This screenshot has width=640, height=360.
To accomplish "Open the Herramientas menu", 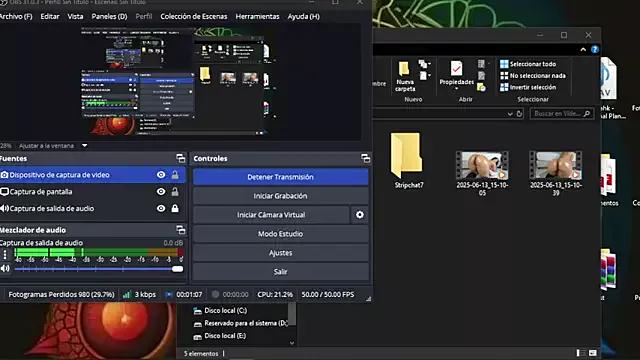I will click(x=257, y=16).
